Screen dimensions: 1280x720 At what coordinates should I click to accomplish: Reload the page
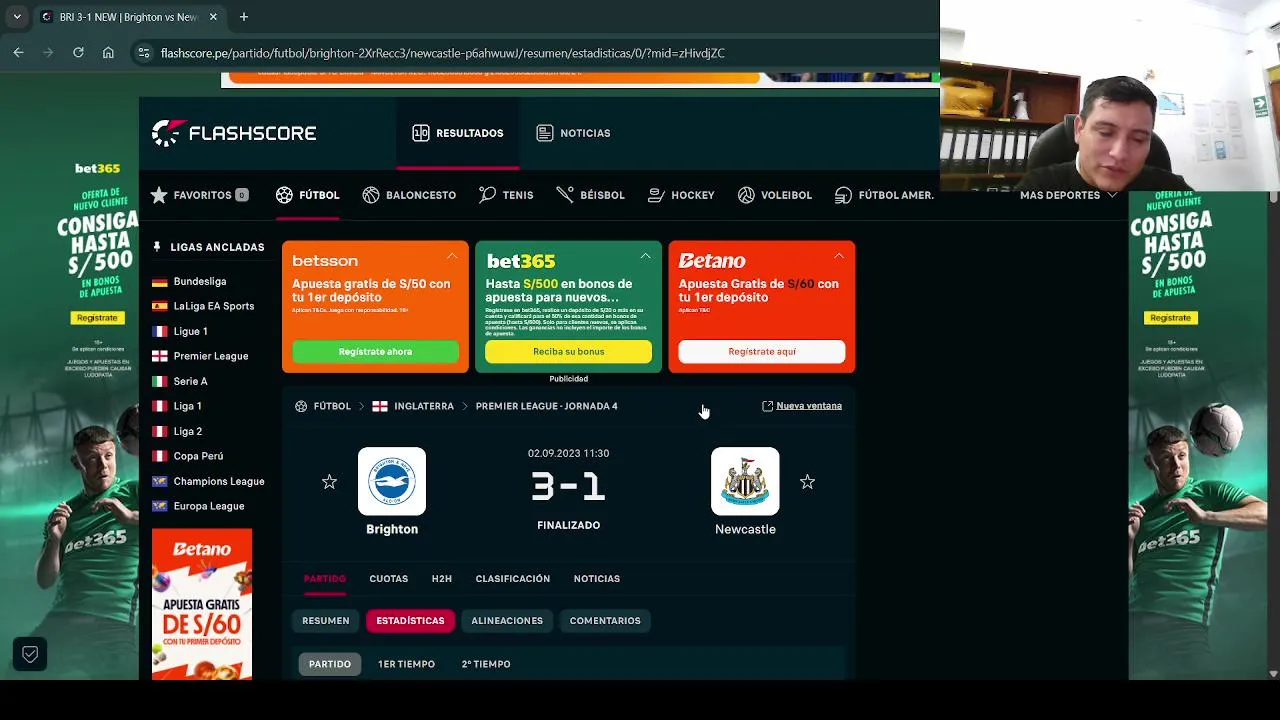click(78, 53)
